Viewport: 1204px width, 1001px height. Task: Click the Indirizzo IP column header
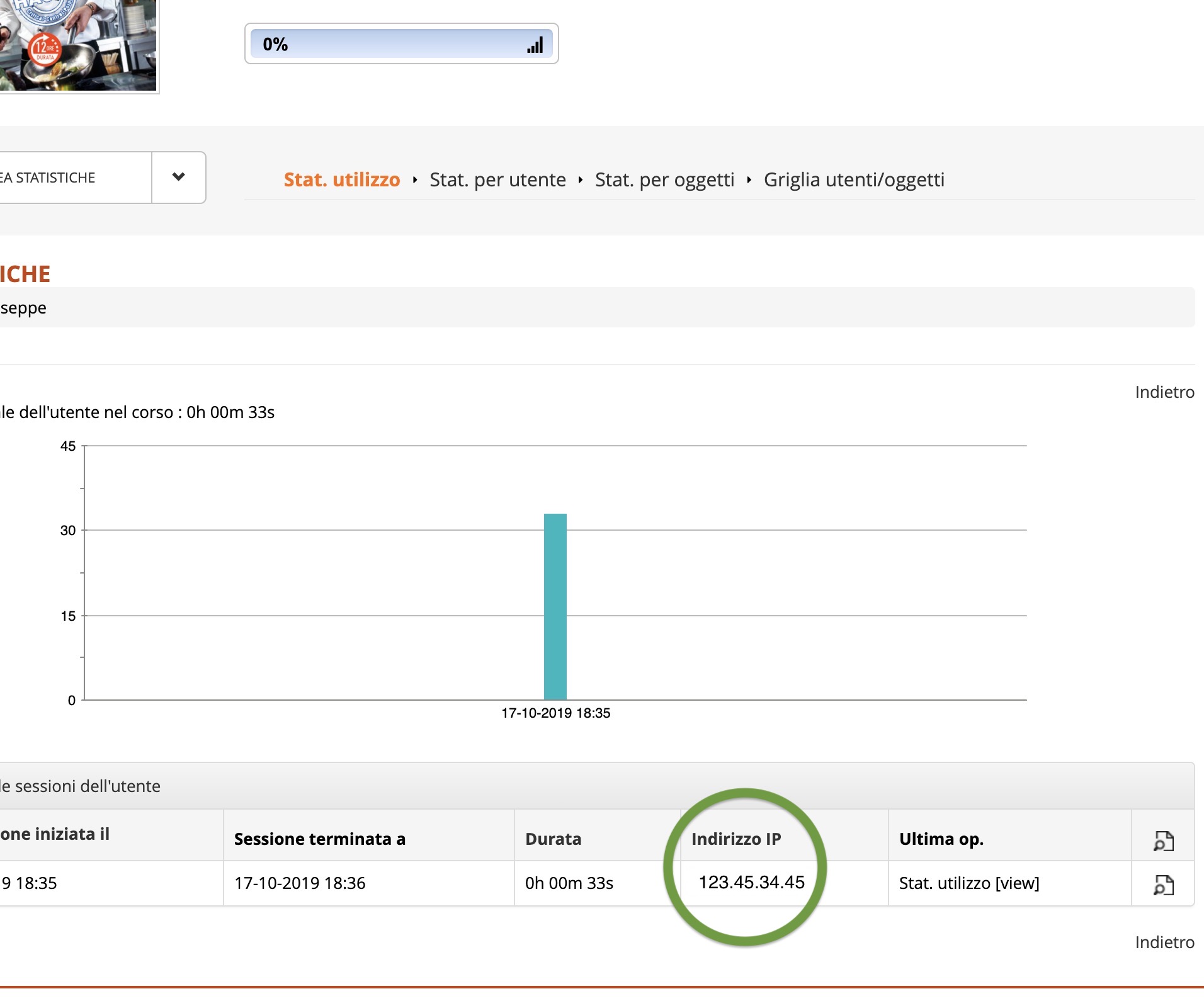pyautogui.click(x=735, y=839)
